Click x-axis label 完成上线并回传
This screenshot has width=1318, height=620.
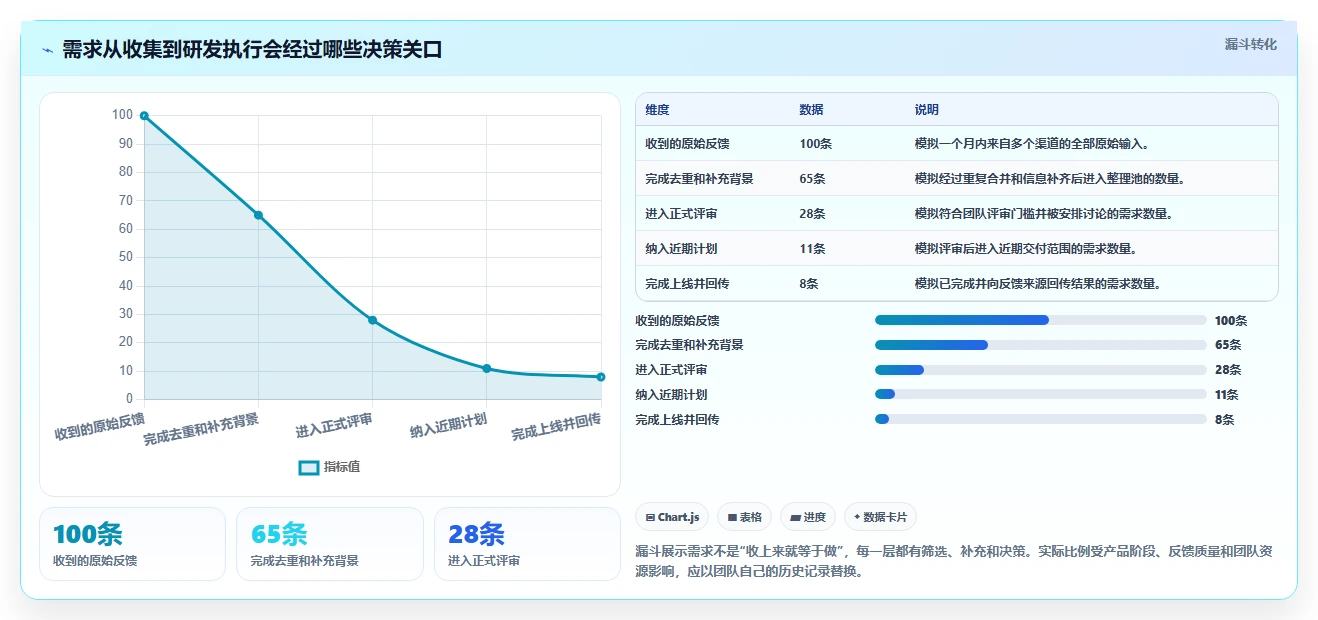(x=556, y=426)
